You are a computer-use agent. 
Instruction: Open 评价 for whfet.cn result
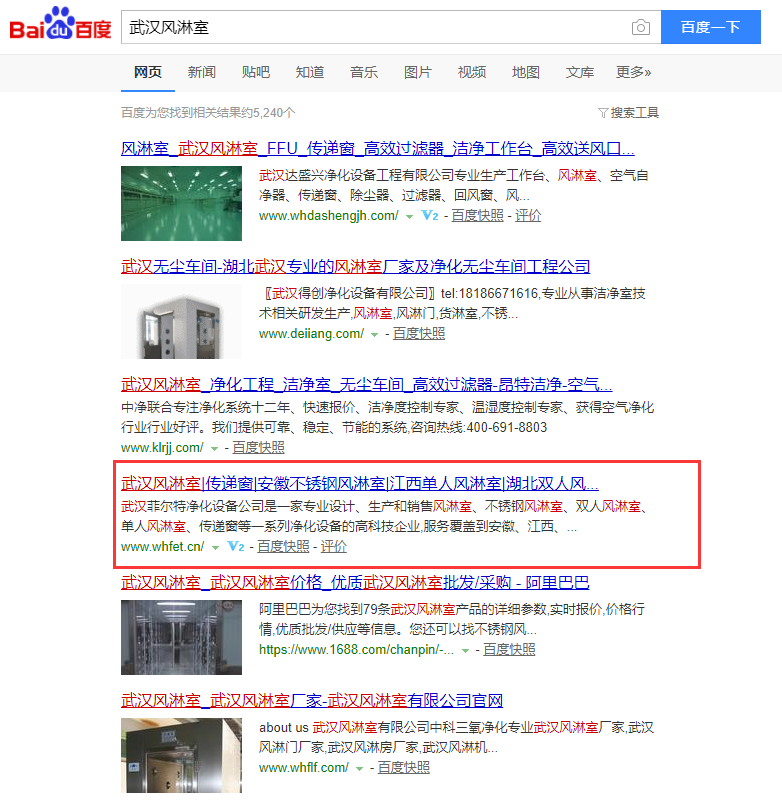334,547
